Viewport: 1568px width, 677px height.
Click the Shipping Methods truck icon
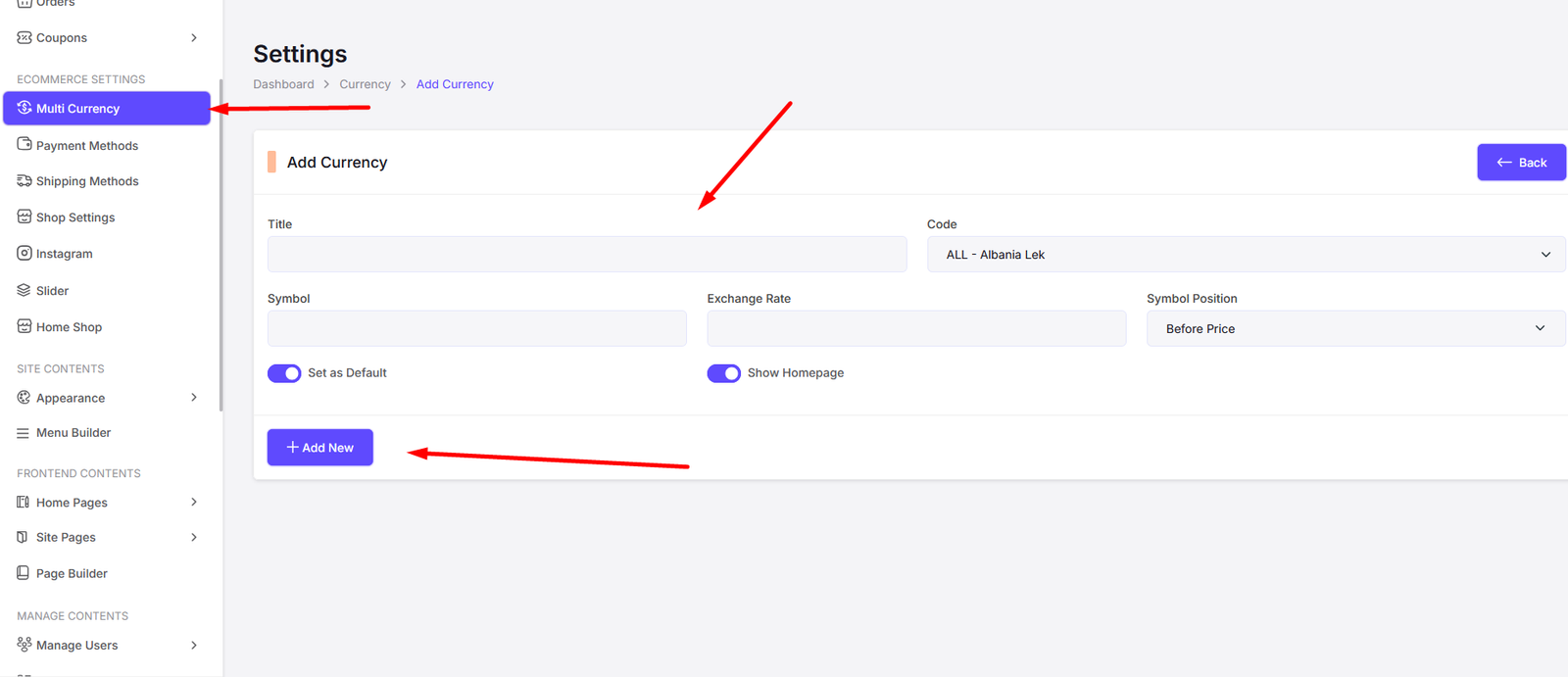tap(24, 180)
